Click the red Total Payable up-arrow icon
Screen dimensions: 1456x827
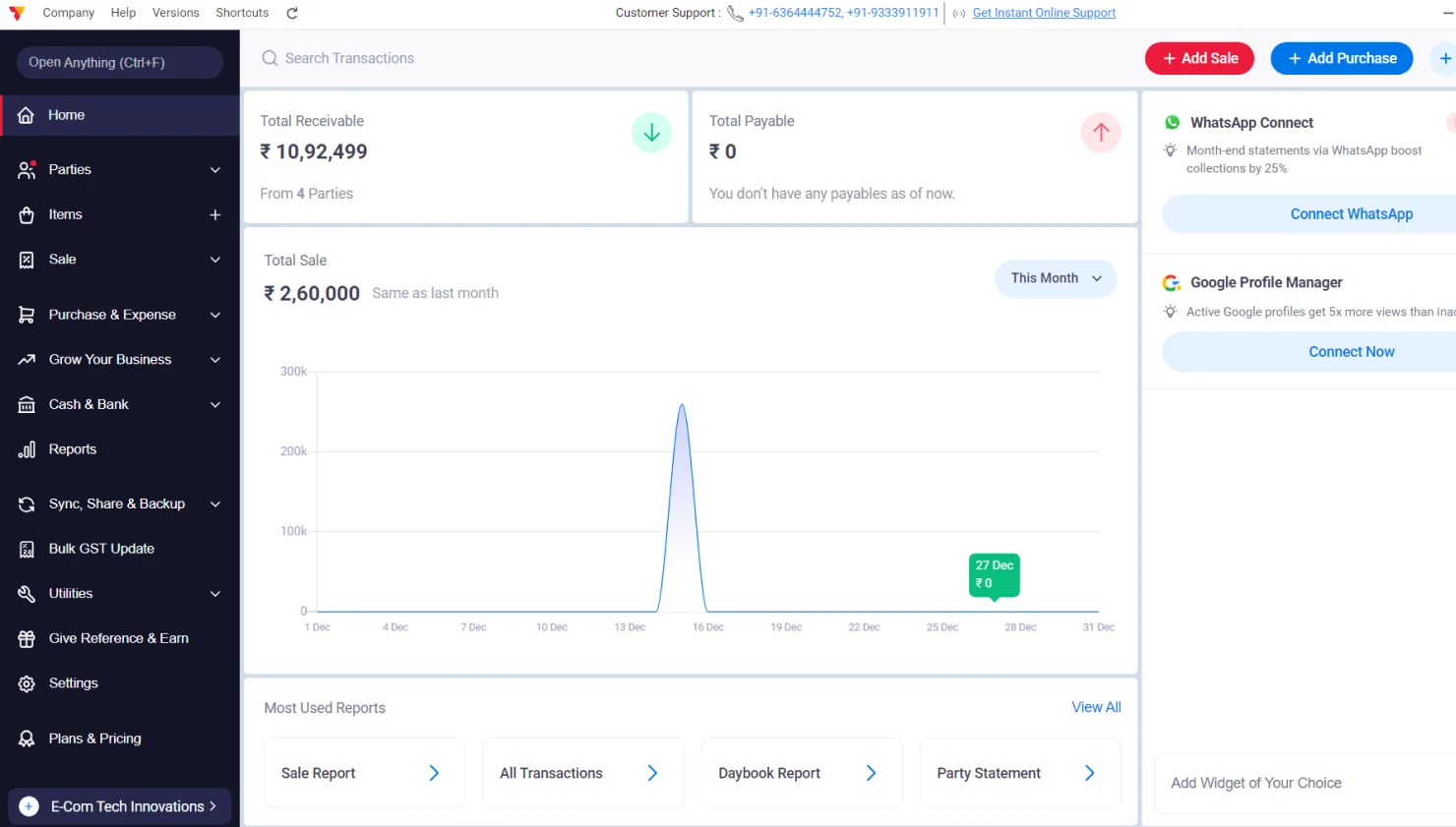1101,133
